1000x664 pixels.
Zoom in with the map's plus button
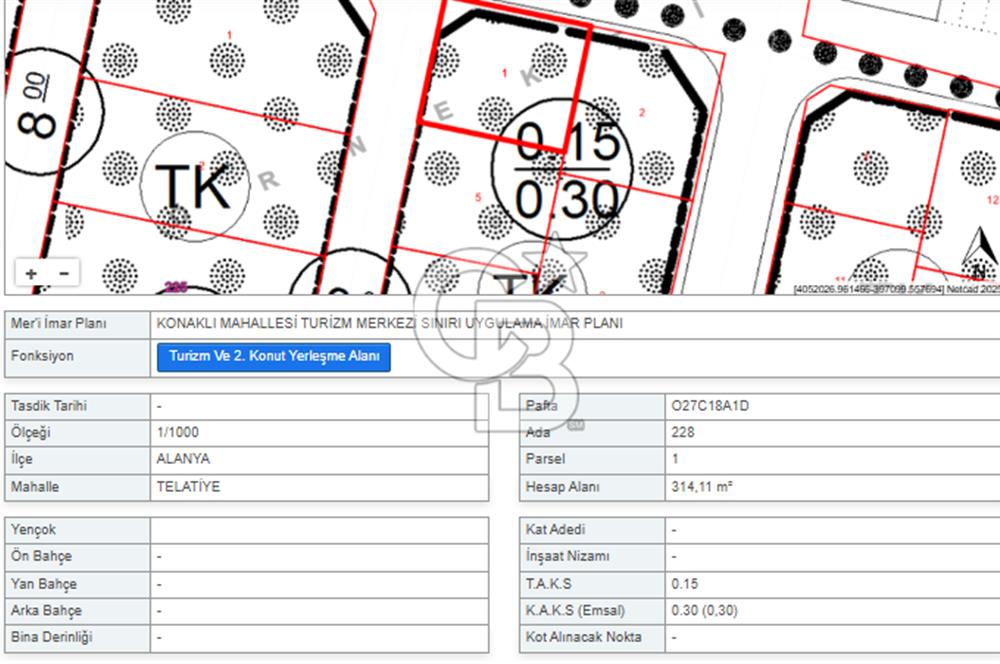click(31, 274)
